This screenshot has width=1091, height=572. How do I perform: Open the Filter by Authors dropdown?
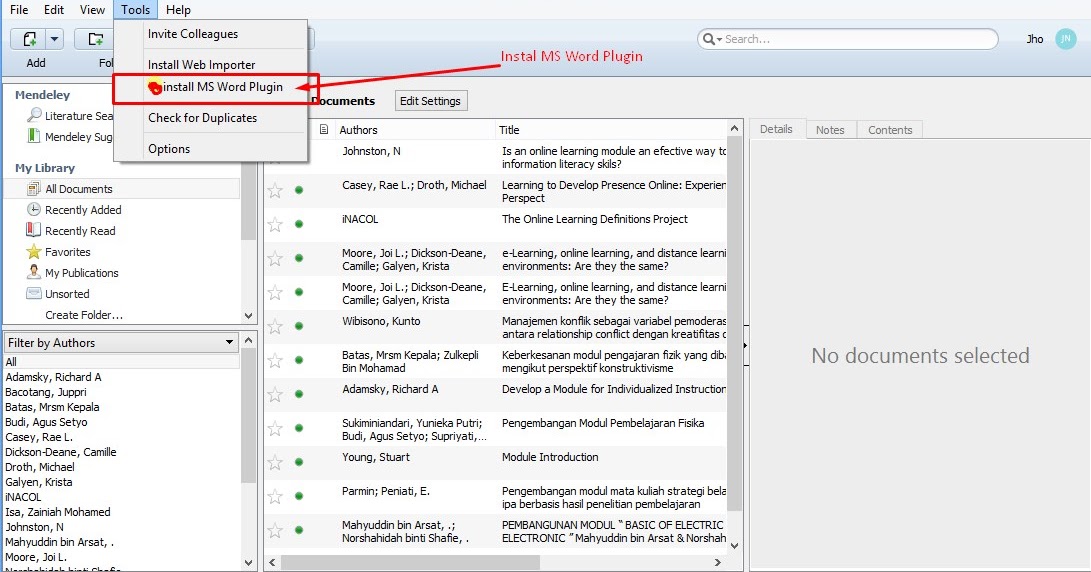(x=121, y=342)
